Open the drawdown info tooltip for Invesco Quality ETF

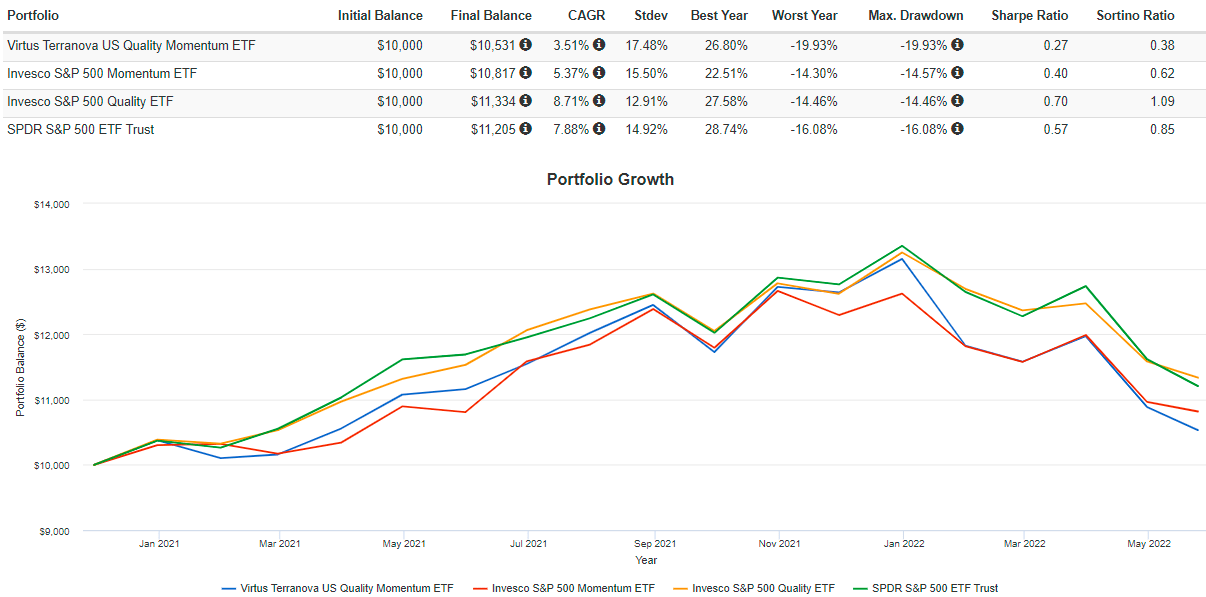pyautogui.click(x=957, y=101)
